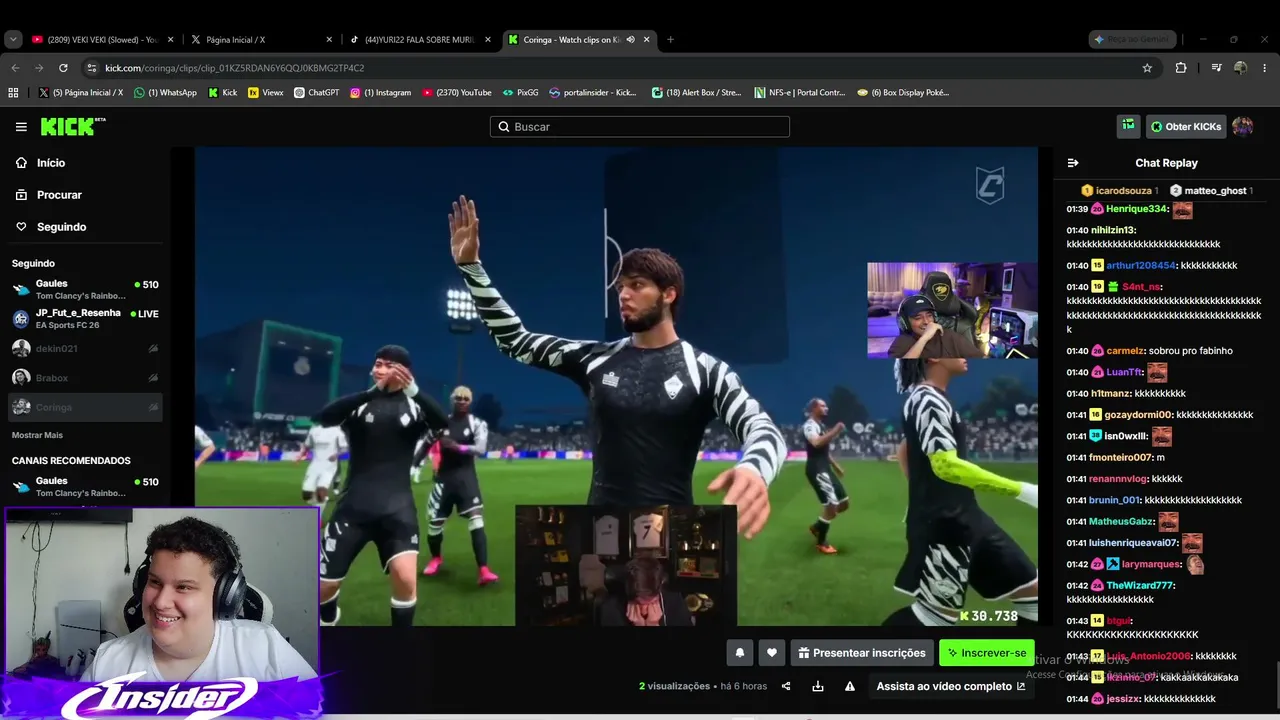Open the Viewx bookmark
The image size is (1280, 720).
(x=266, y=93)
